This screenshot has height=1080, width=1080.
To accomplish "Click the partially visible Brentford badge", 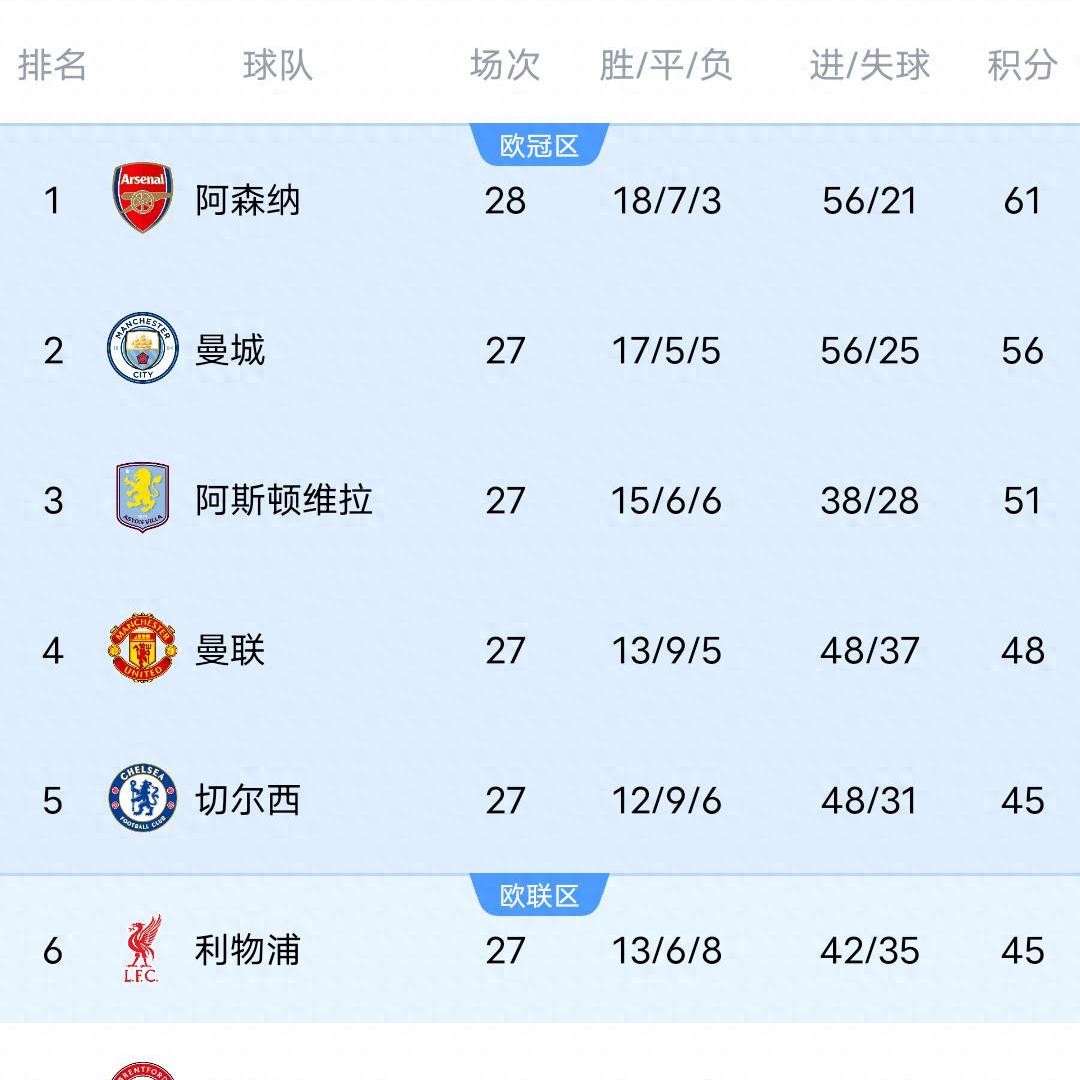I will [142, 1070].
